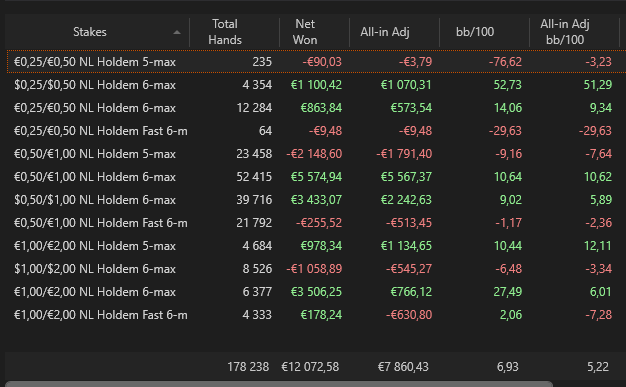Select the €0,25/€0,50 NL Holdem 5-max row

pyautogui.click(x=316, y=62)
